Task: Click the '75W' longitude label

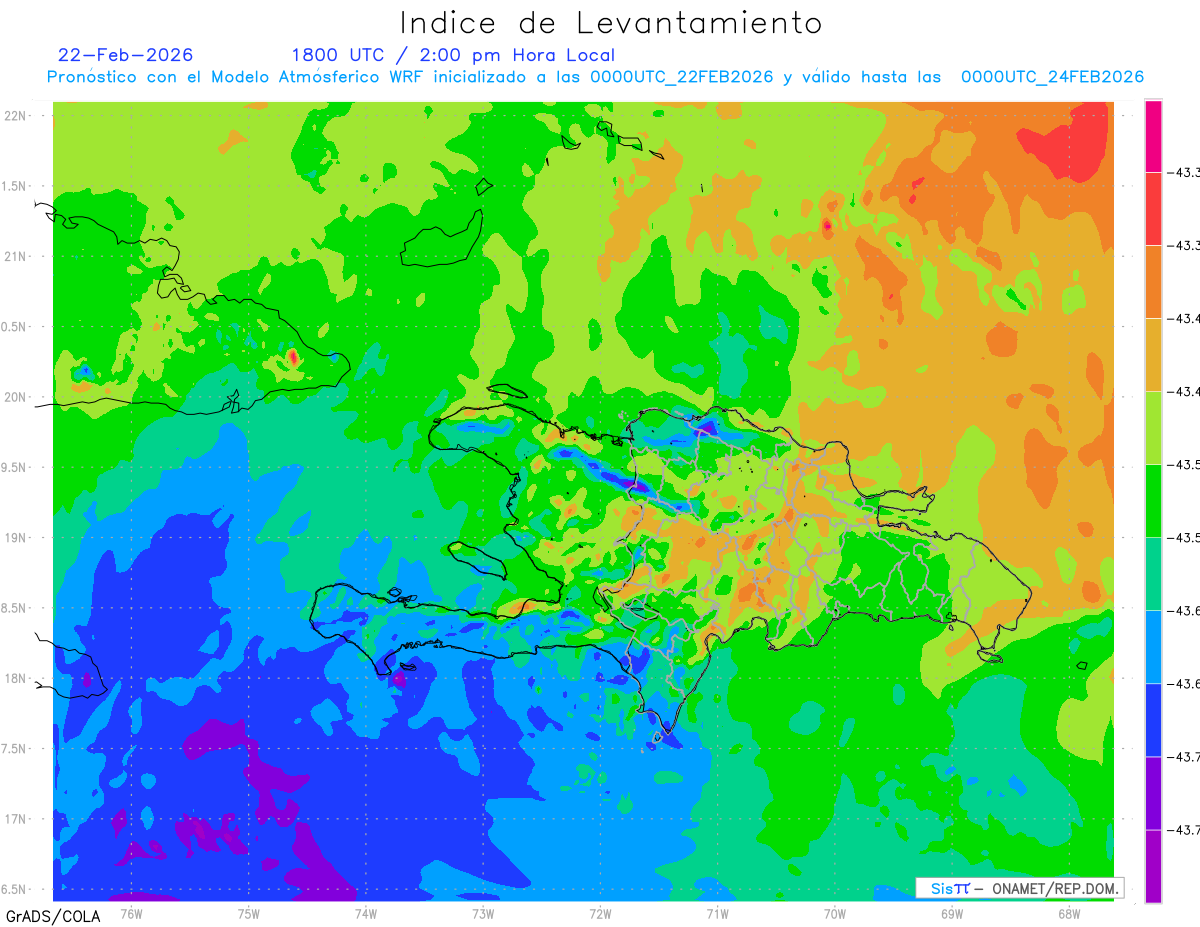Action: click(x=249, y=913)
